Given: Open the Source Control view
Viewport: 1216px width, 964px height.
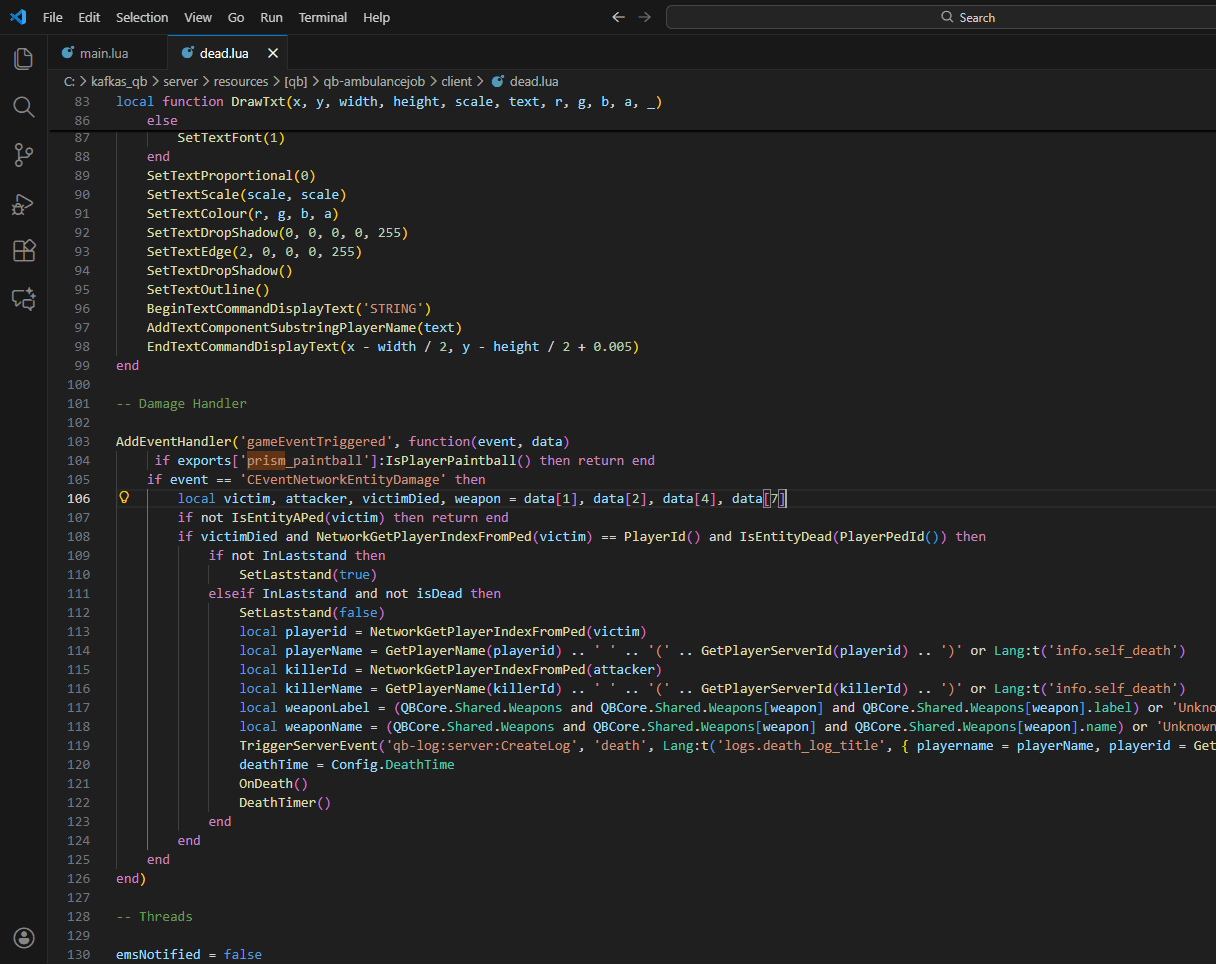Looking at the screenshot, I should (x=24, y=155).
